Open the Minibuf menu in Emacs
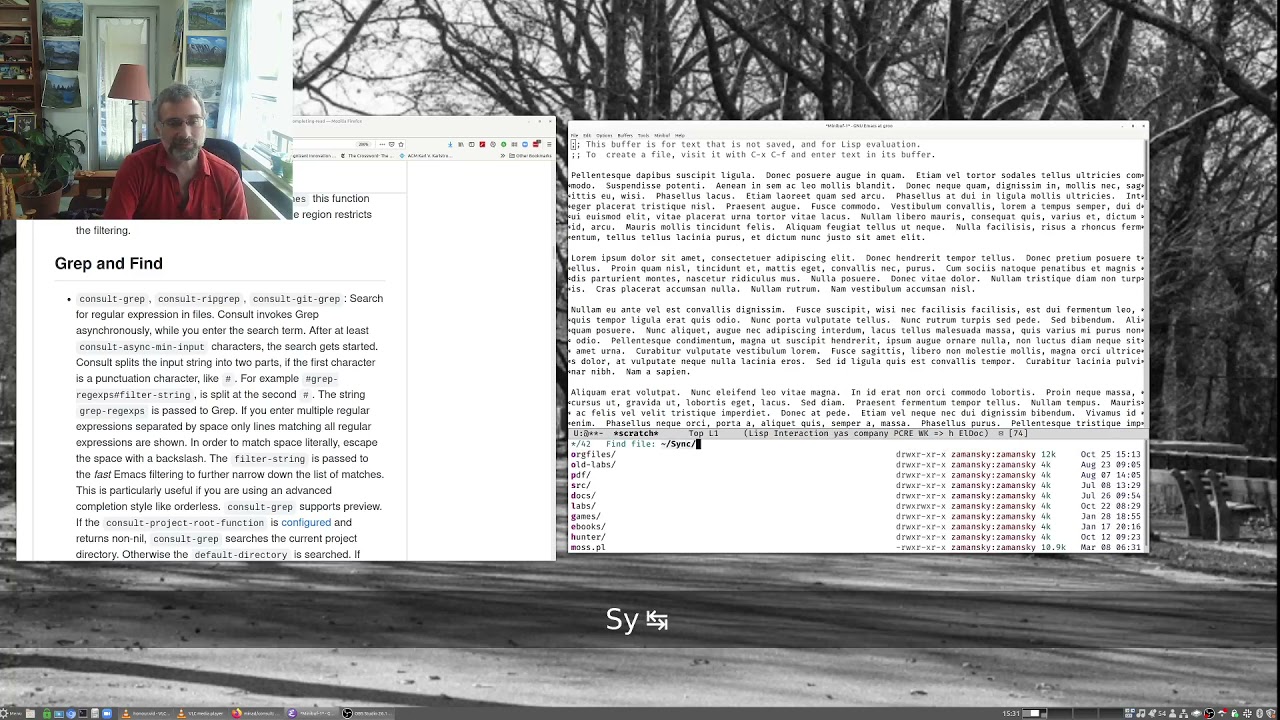 pyautogui.click(x=661, y=135)
